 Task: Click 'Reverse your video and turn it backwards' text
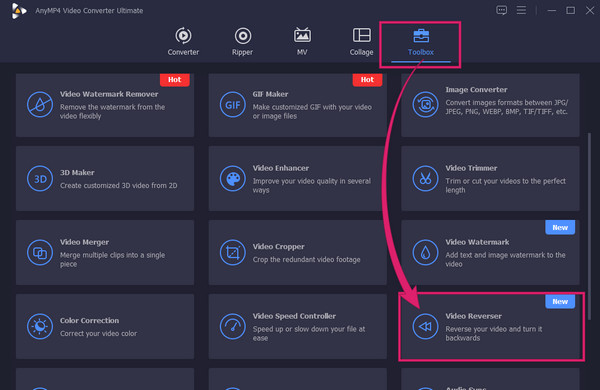tap(494, 333)
